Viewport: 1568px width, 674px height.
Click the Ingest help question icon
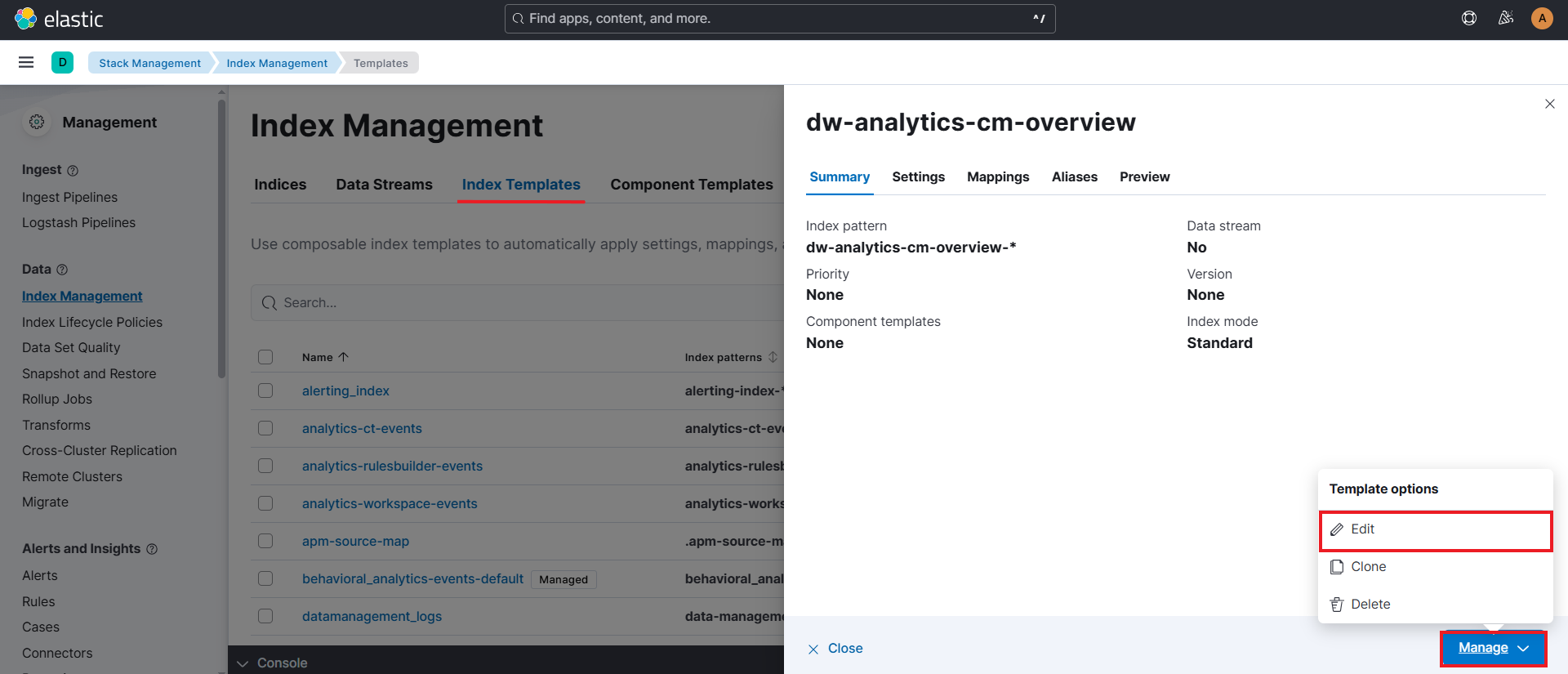(x=73, y=171)
